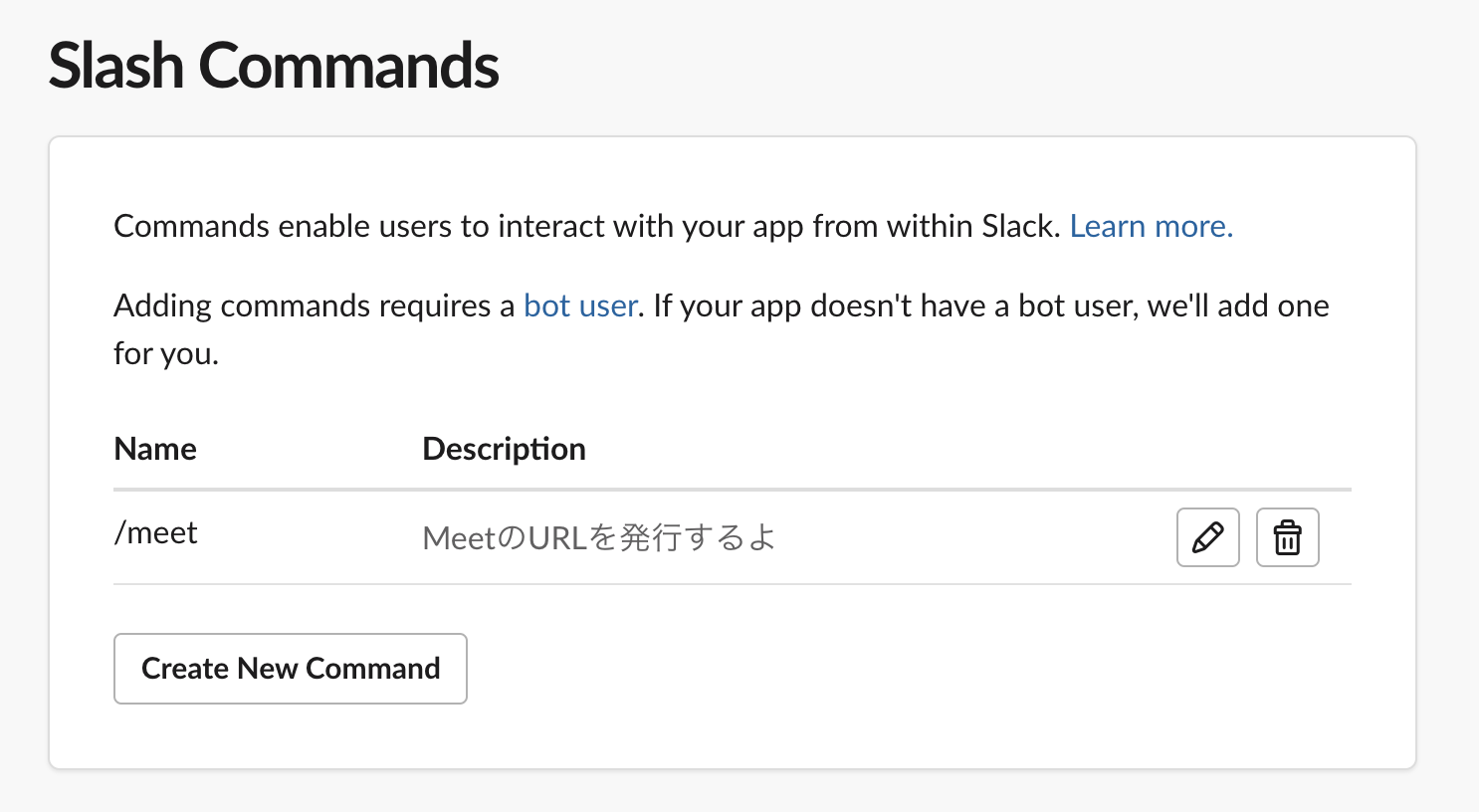1479x812 pixels.
Task: Visit bot user documentation hyperlink
Action: [x=580, y=305]
